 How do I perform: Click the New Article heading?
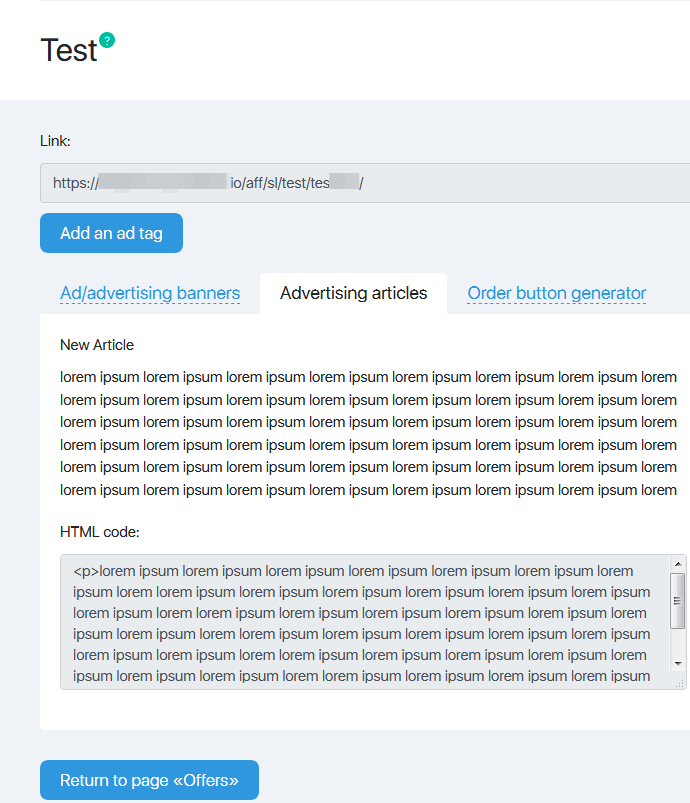click(97, 345)
